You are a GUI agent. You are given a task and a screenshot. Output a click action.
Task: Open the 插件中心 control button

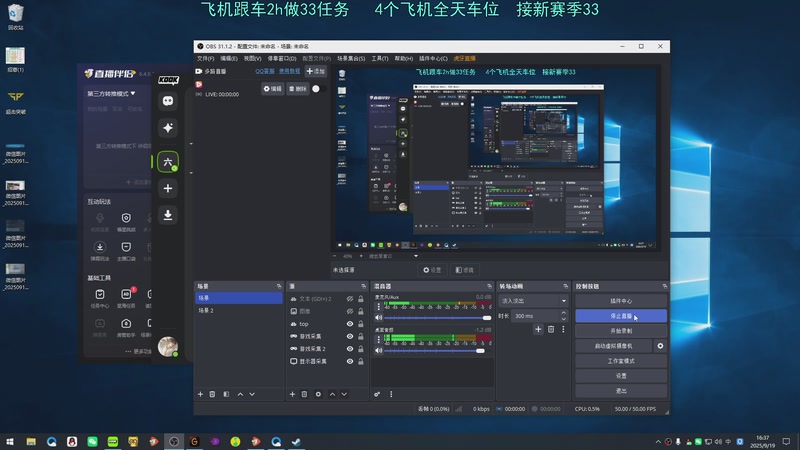(621, 301)
